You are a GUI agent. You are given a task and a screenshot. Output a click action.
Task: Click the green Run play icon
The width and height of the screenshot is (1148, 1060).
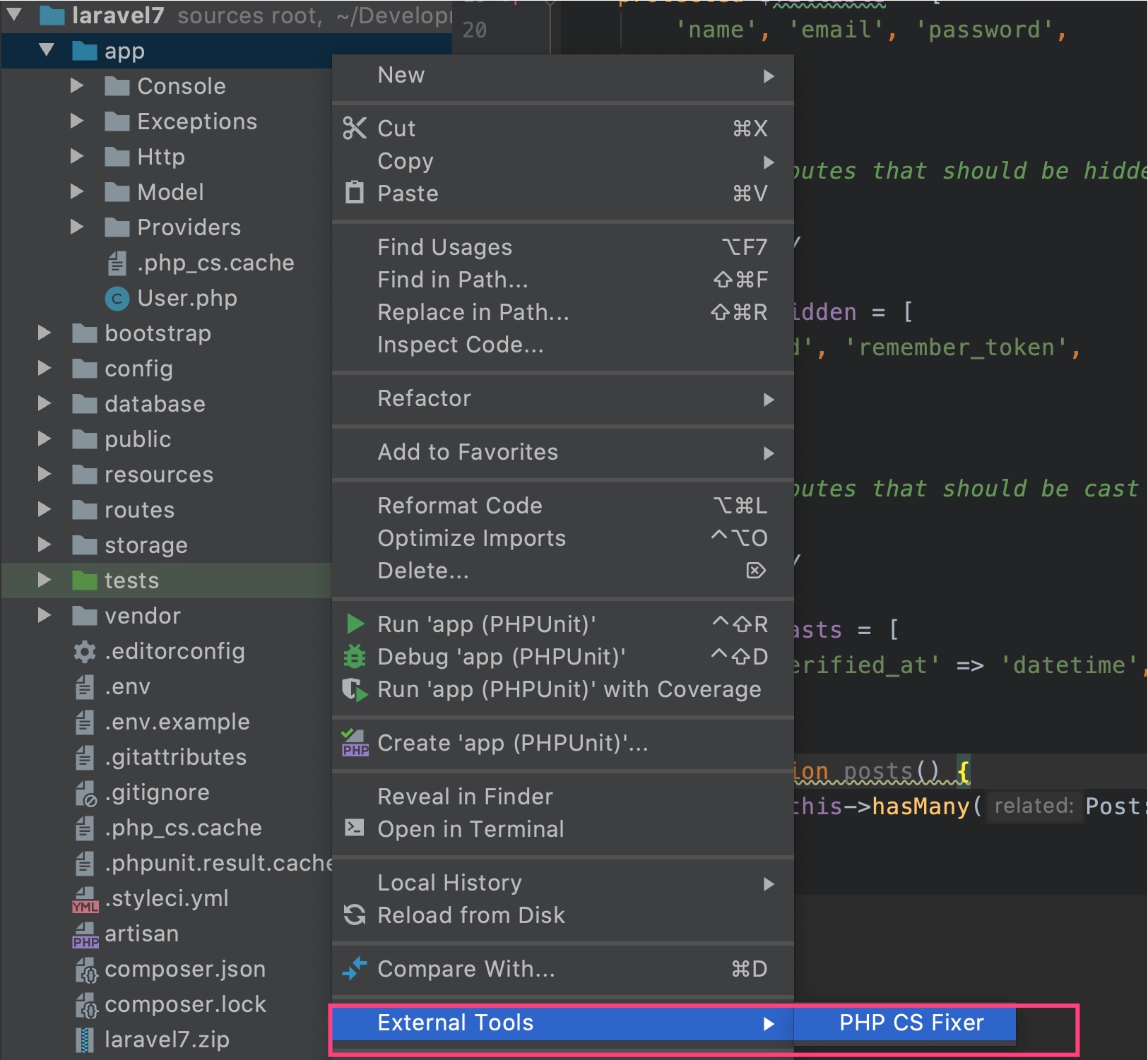point(355,624)
